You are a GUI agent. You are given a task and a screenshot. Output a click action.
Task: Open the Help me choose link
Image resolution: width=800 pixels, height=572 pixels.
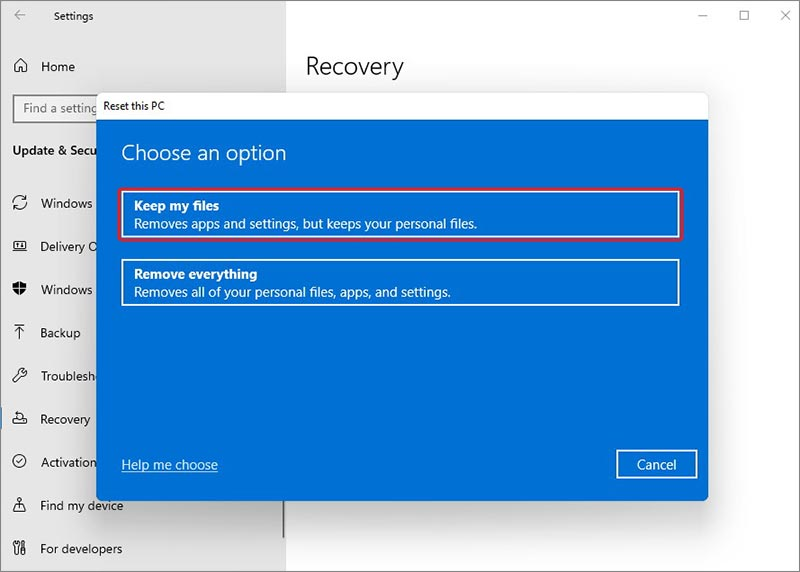(x=169, y=465)
